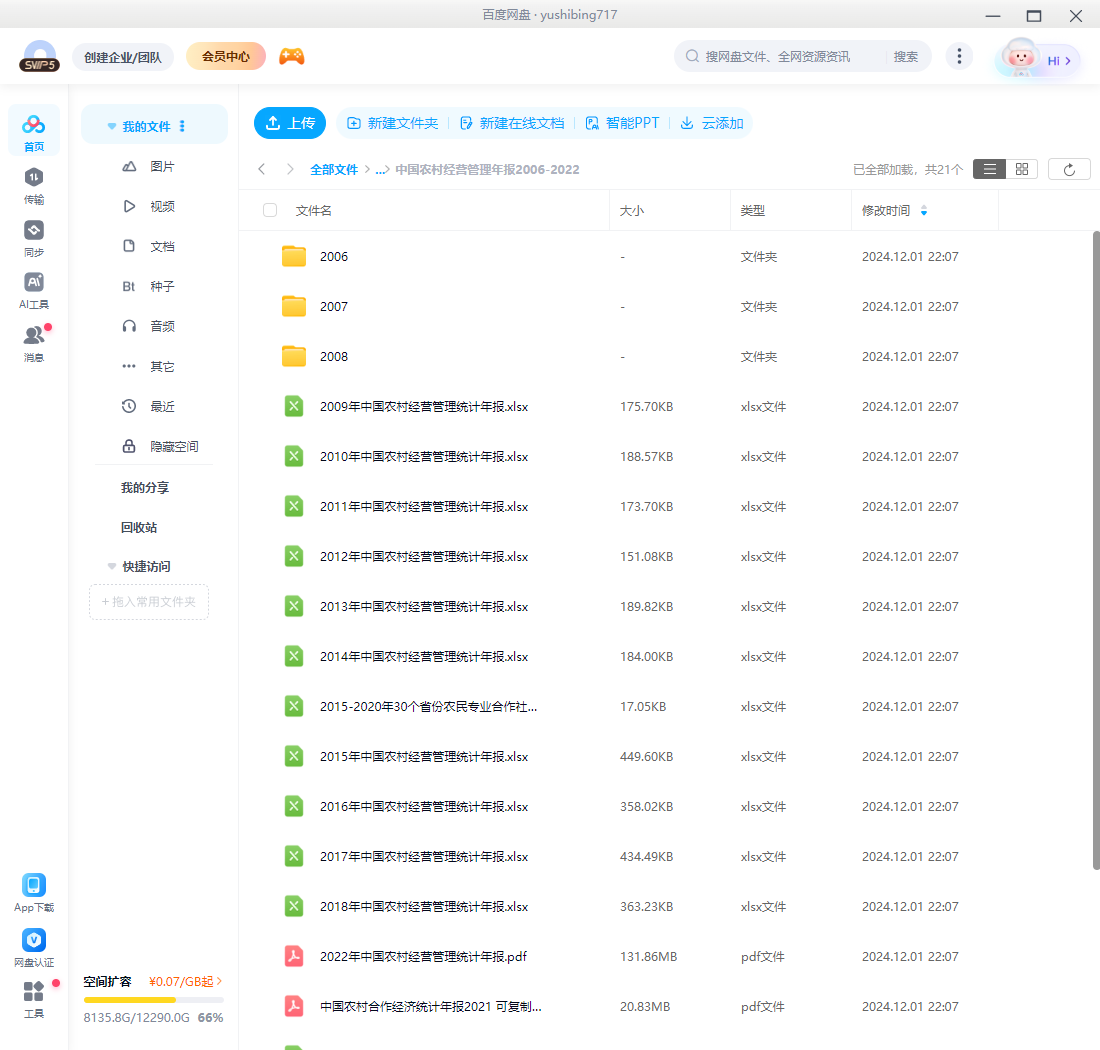The width and height of the screenshot is (1100, 1050).
Task: Select 2007 folder row
Action: coord(666,307)
